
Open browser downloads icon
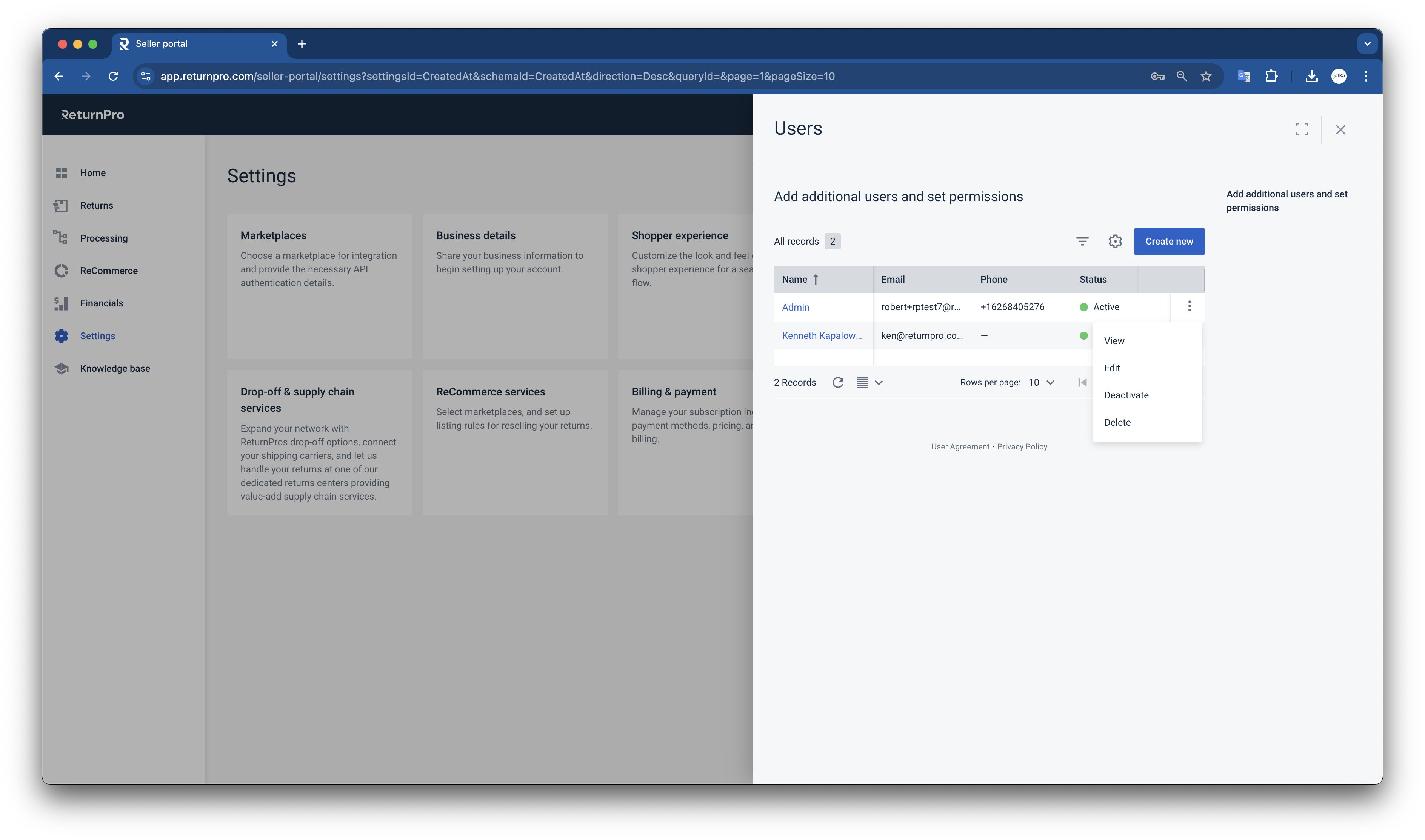tap(1311, 76)
